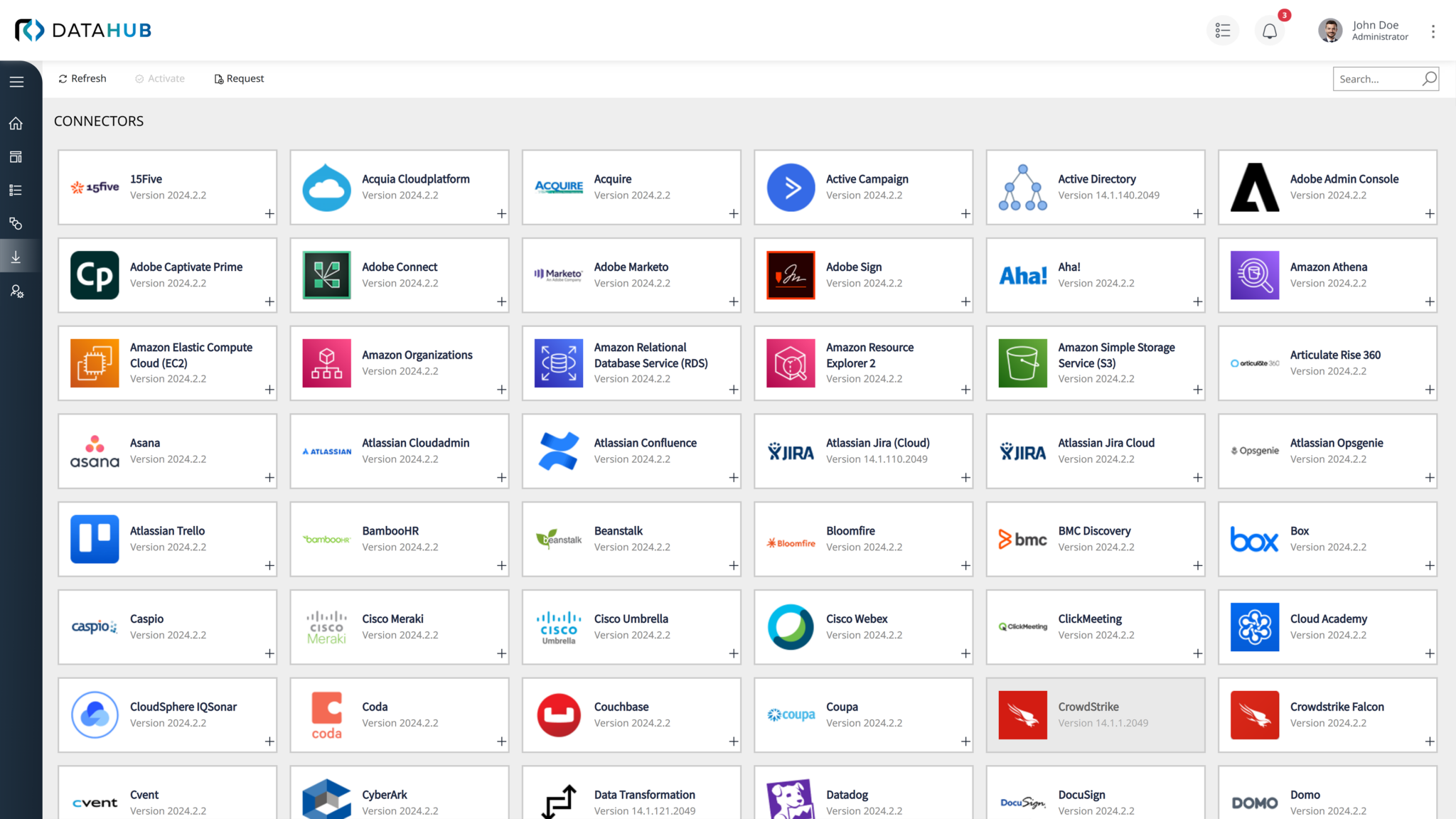Open the user settings sidebar icon
This screenshot has width=1456, height=819.
16,291
